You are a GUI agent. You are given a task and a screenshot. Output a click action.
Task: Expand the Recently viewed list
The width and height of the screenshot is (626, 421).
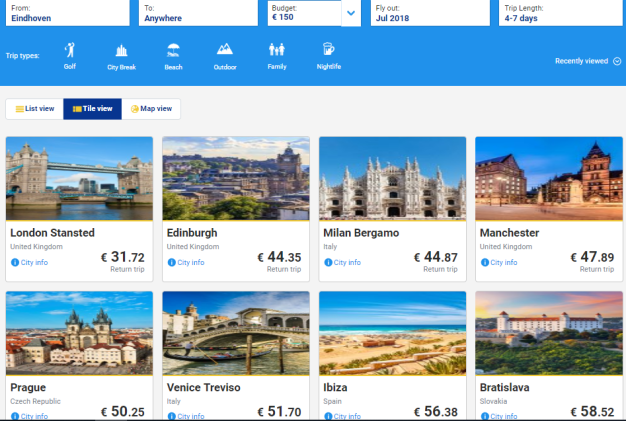point(588,61)
